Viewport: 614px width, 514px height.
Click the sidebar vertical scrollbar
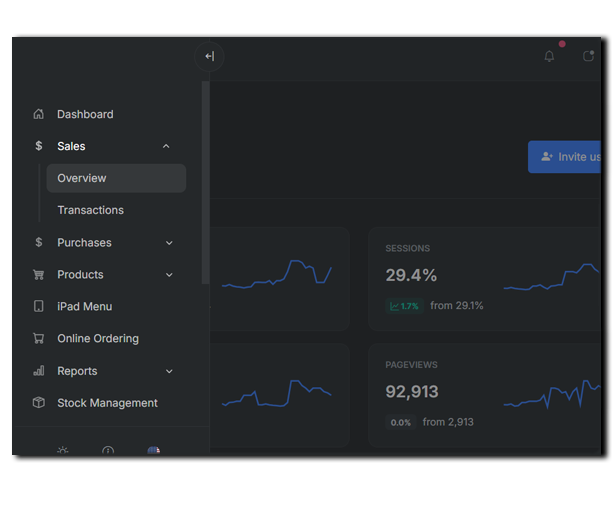pyautogui.click(x=206, y=180)
